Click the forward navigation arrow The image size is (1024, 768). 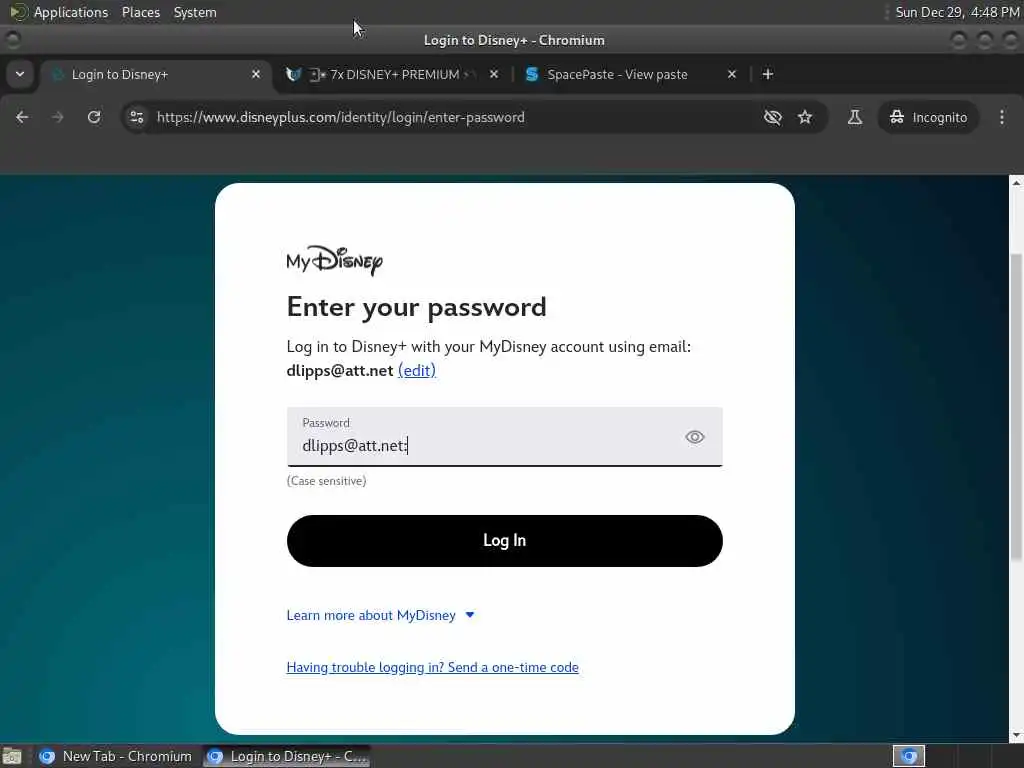pos(58,117)
